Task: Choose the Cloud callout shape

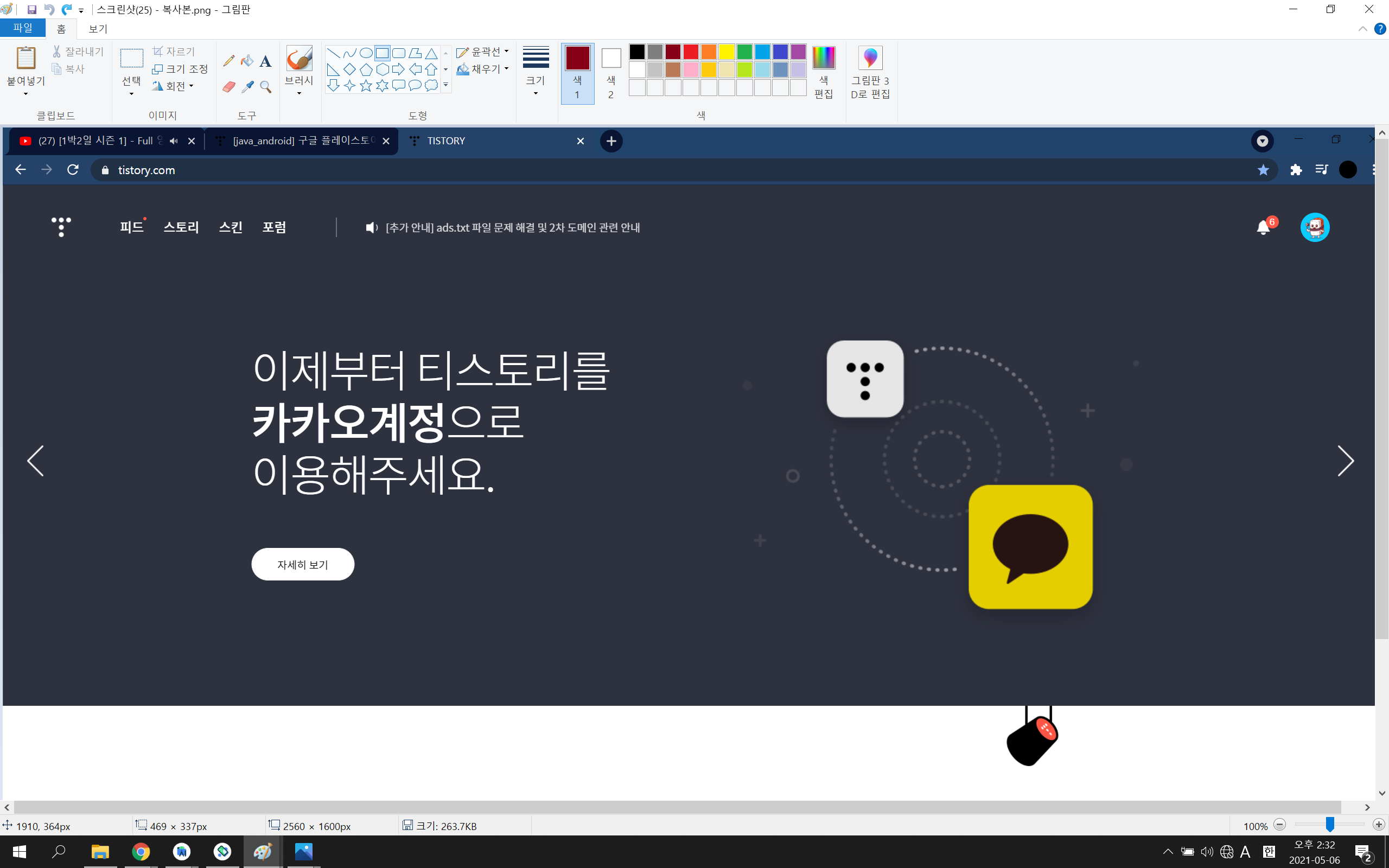Action: (x=431, y=86)
